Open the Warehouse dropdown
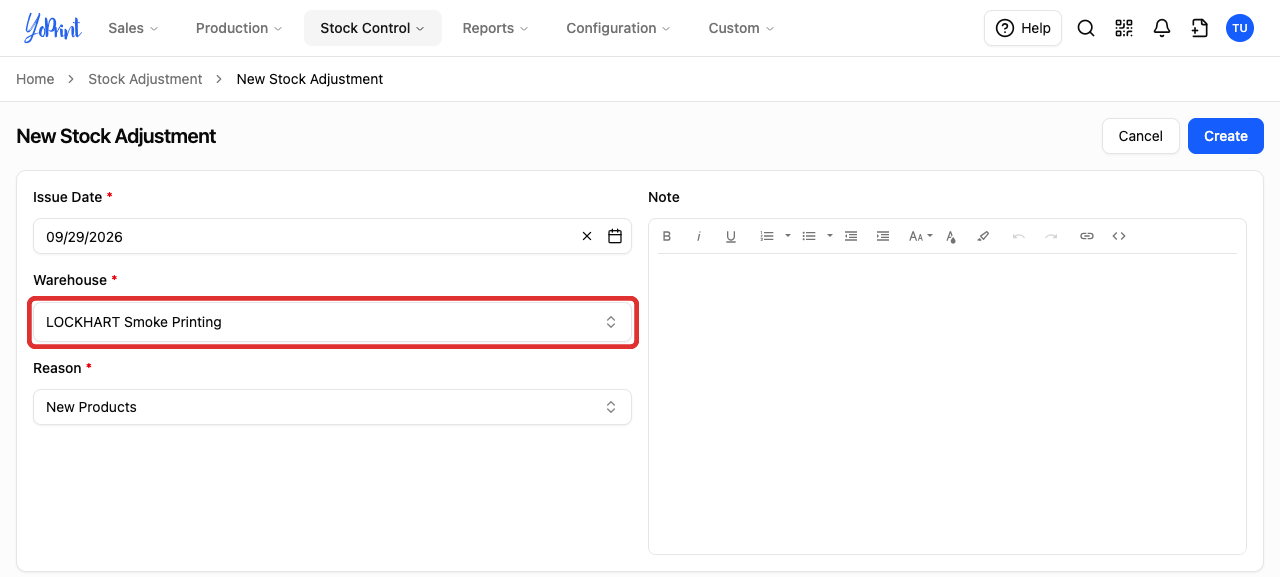This screenshot has width=1280, height=577. coord(332,322)
